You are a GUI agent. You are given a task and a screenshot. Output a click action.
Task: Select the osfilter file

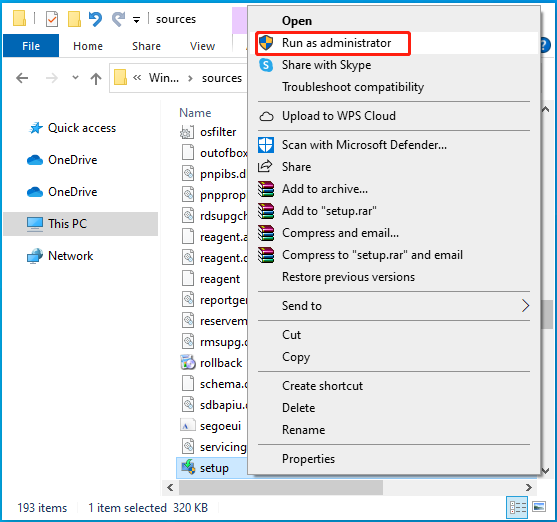click(218, 132)
